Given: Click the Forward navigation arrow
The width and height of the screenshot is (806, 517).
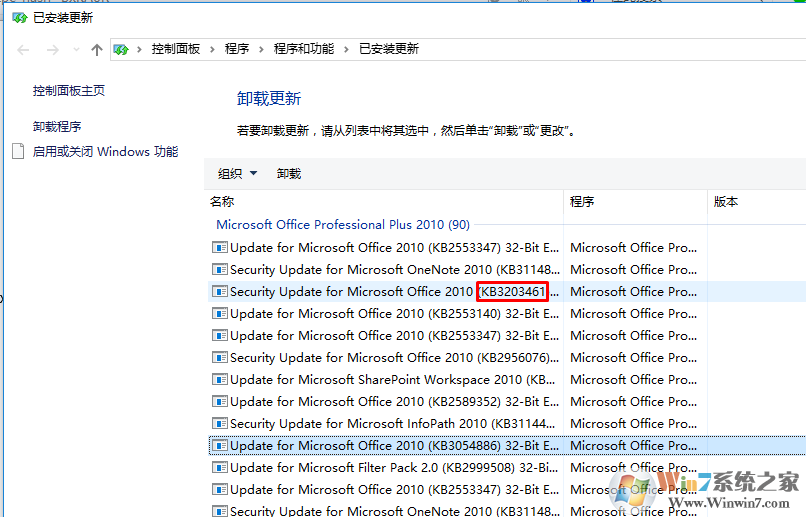Looking at the screenshot, I should (x=52, y=50).
